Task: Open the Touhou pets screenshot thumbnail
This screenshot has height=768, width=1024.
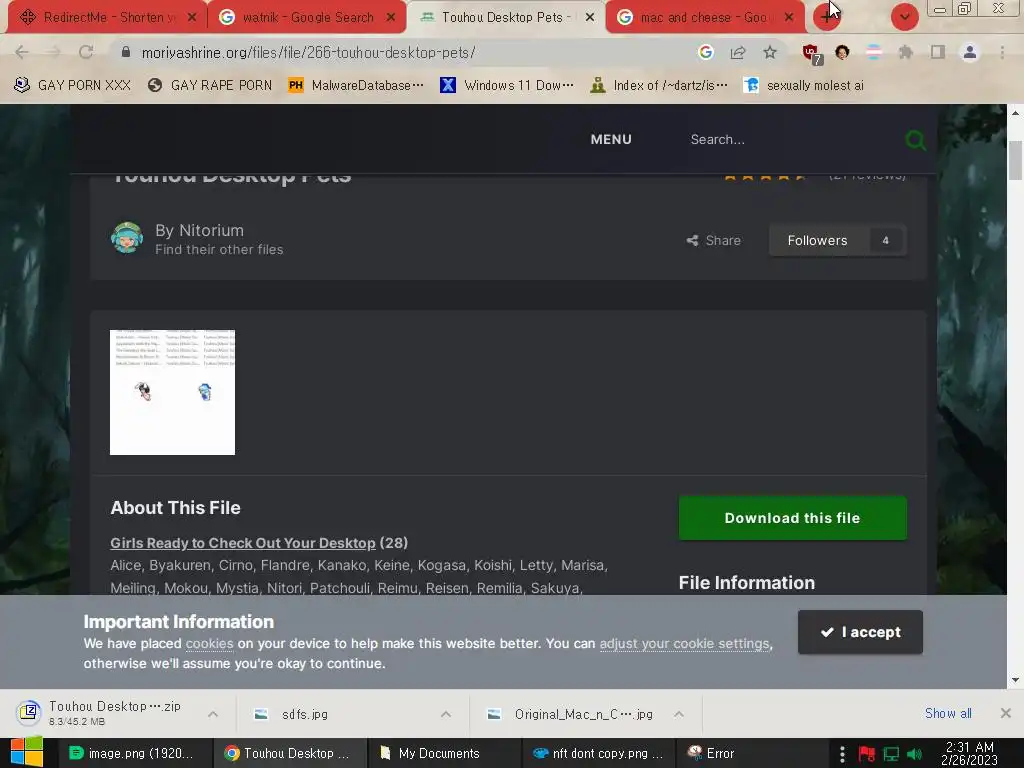Action: tap(172, 392)
